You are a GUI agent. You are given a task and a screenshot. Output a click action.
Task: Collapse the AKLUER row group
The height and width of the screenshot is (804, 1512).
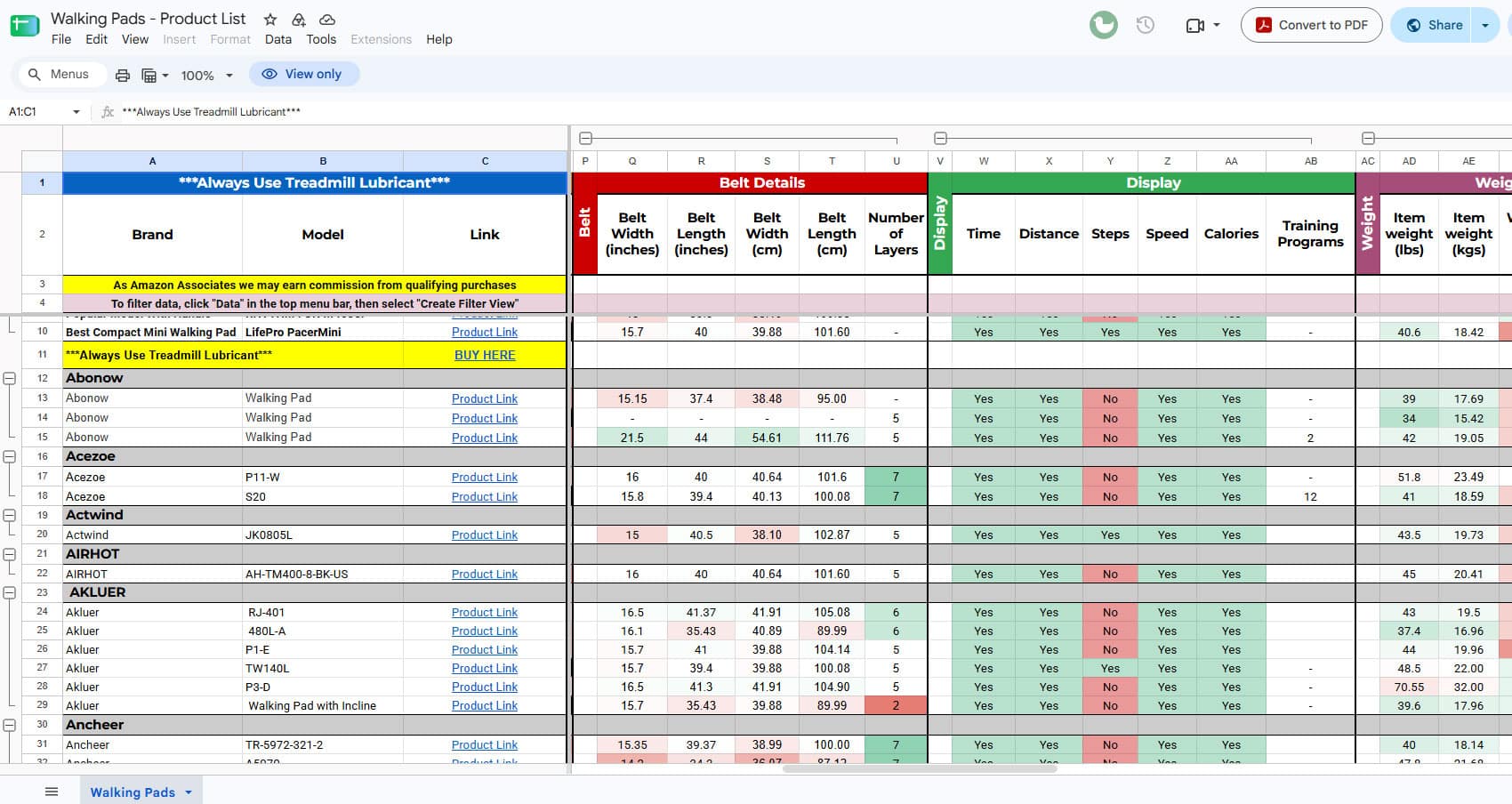click(x=10, y=592)
